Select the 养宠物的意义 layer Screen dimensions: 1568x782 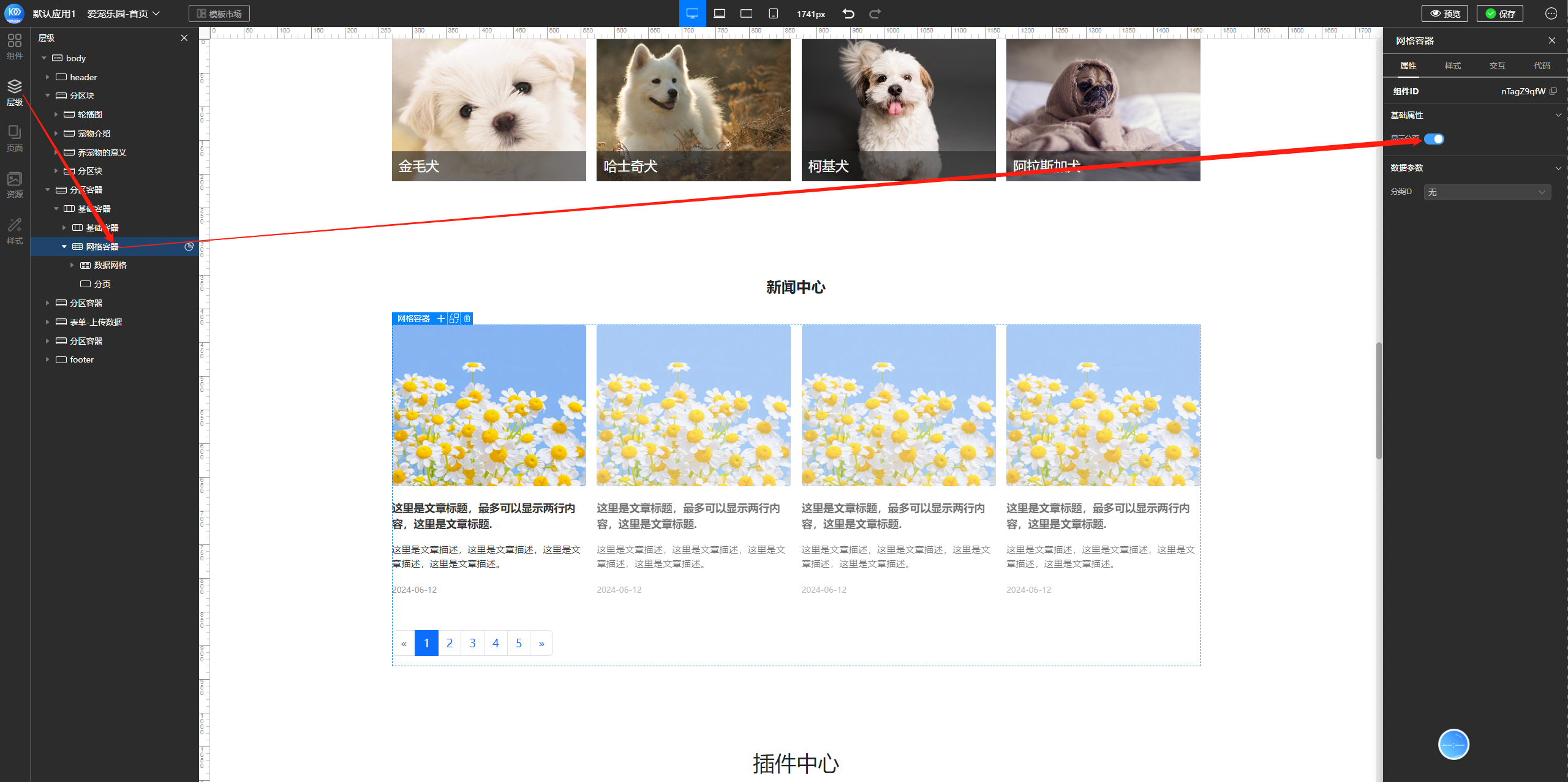click(x=102, y=152)
